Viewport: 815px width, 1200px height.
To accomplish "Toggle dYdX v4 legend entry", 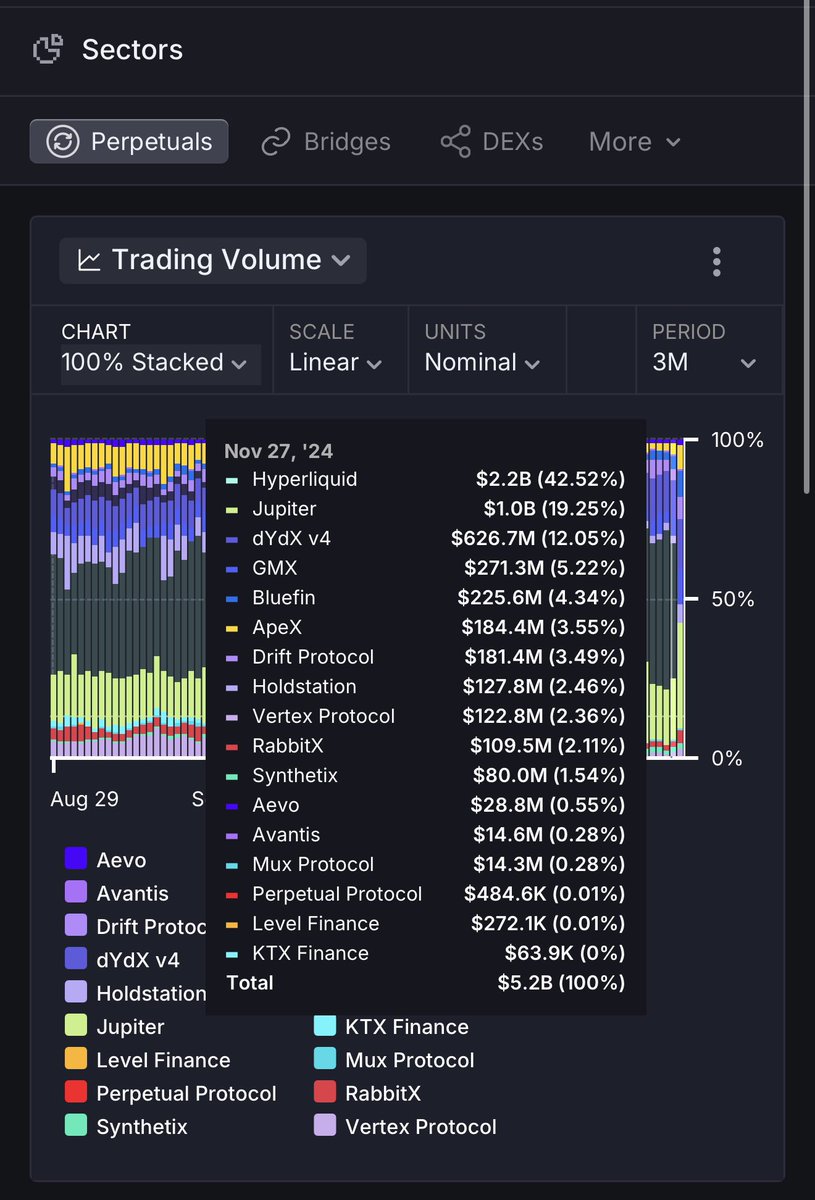I will click(122, 959).
